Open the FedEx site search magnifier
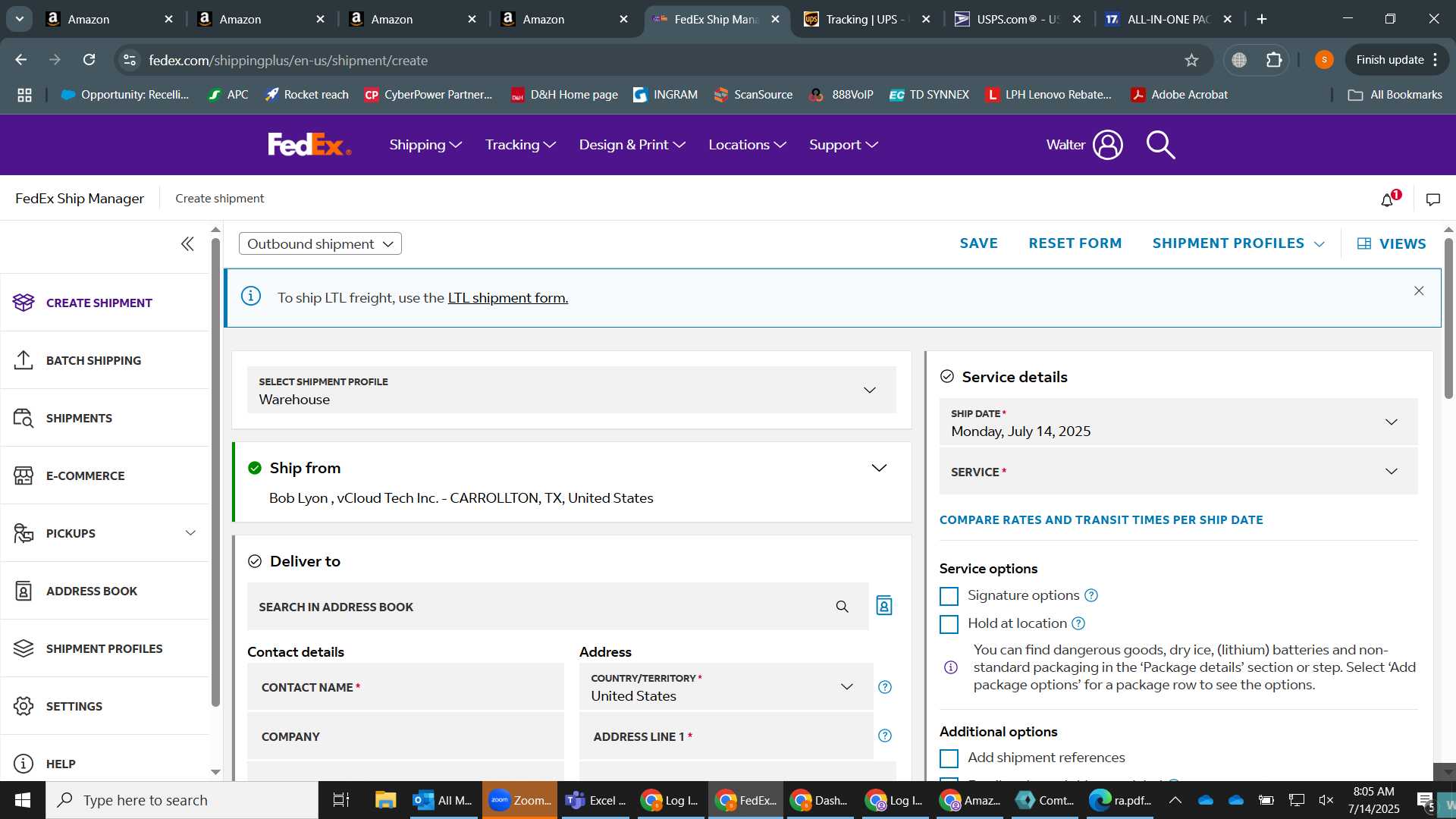 click(1160, 144)
